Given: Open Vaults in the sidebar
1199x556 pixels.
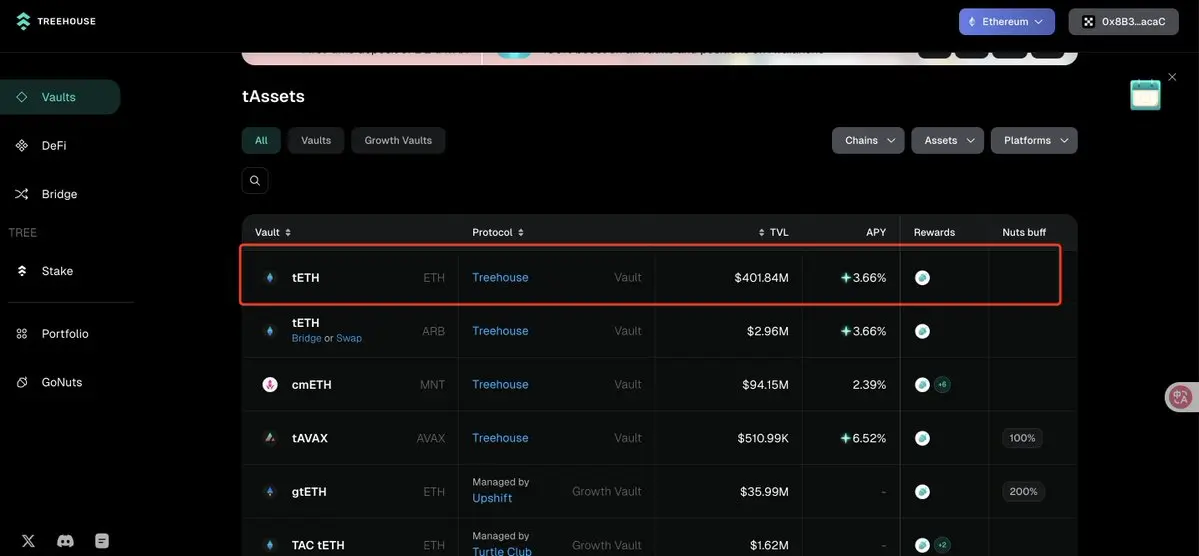Looking at the screenshot, I should point(60,97).
